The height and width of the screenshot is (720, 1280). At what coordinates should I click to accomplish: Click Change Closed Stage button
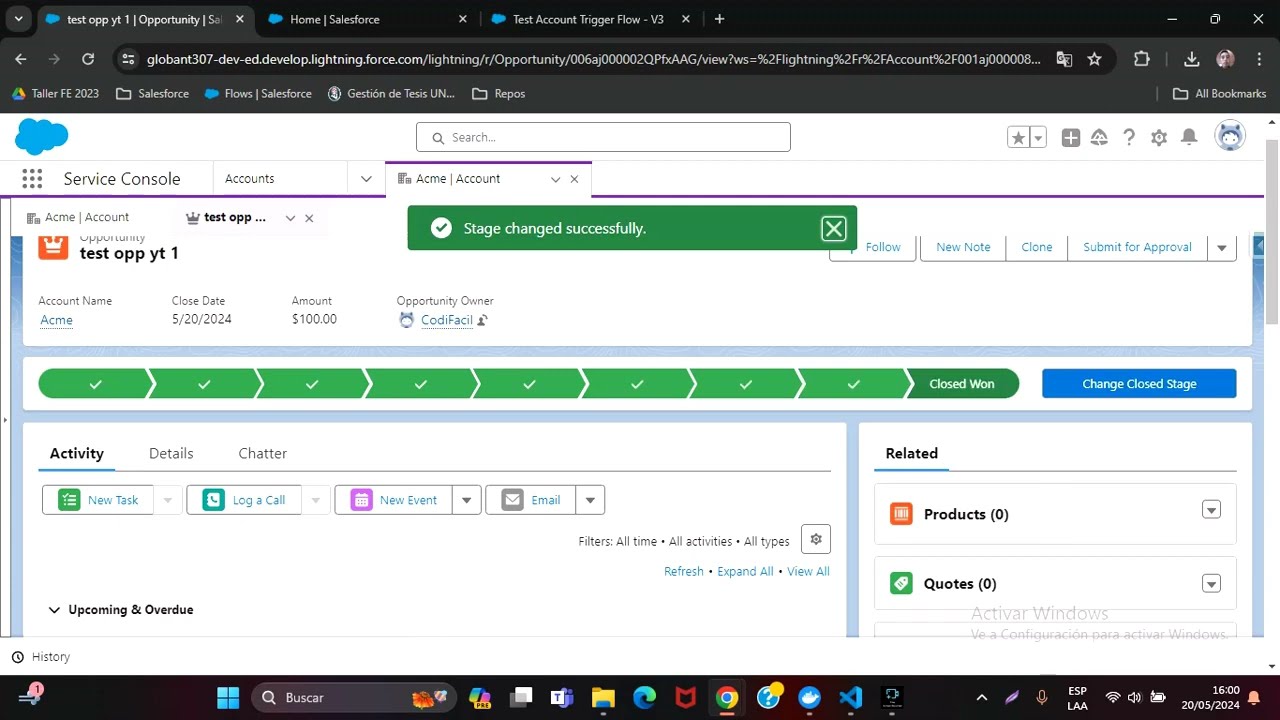[1139, 384]
